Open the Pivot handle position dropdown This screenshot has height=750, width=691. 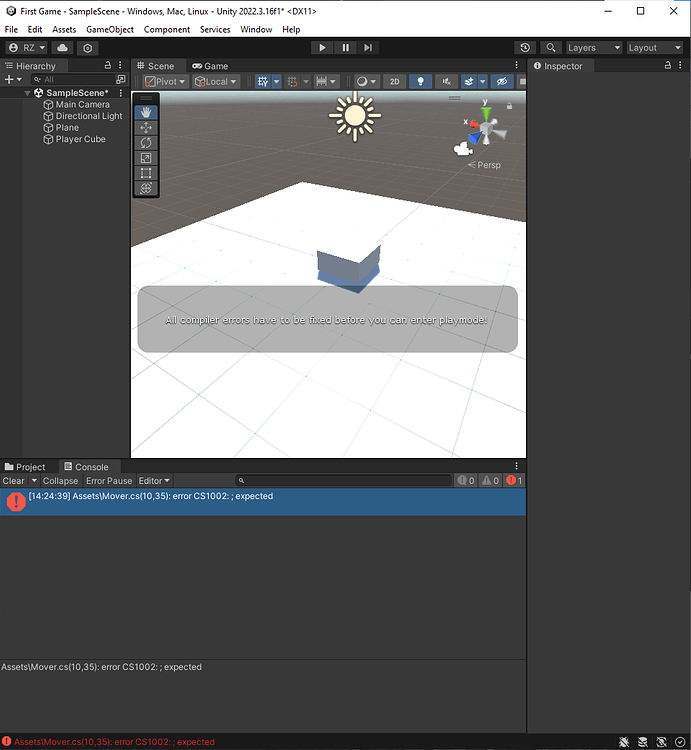click(165, 82)
